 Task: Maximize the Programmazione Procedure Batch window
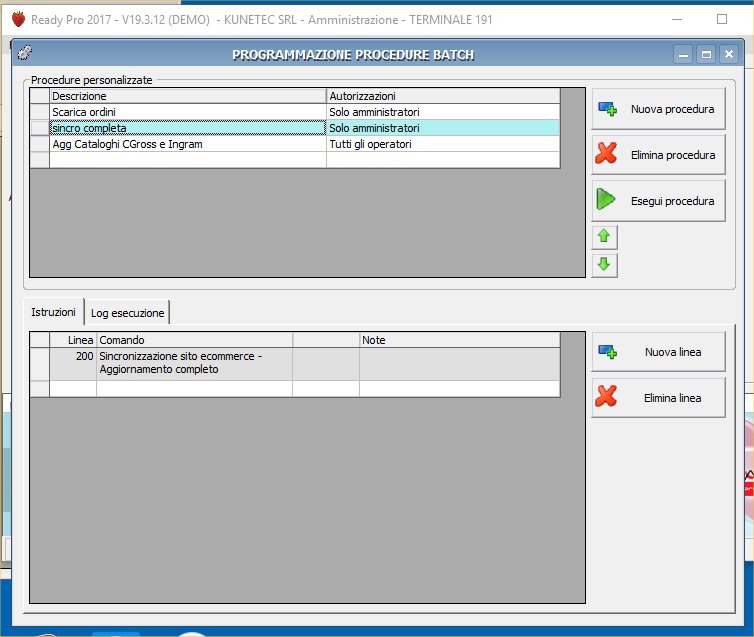coord(706,54)
